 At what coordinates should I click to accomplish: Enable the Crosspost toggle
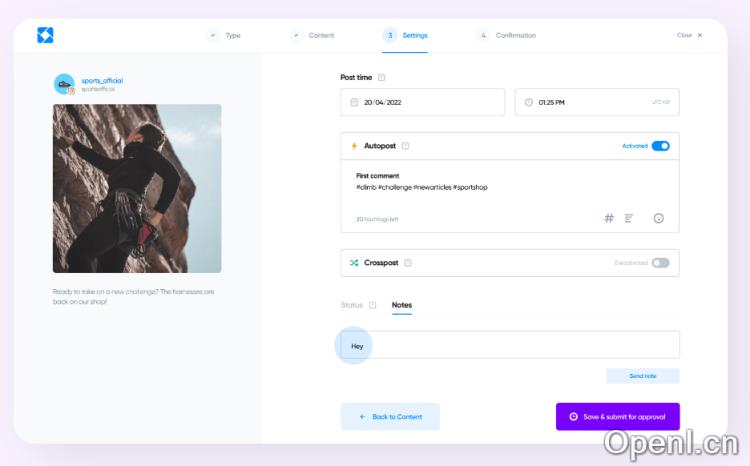coord(661,263)
